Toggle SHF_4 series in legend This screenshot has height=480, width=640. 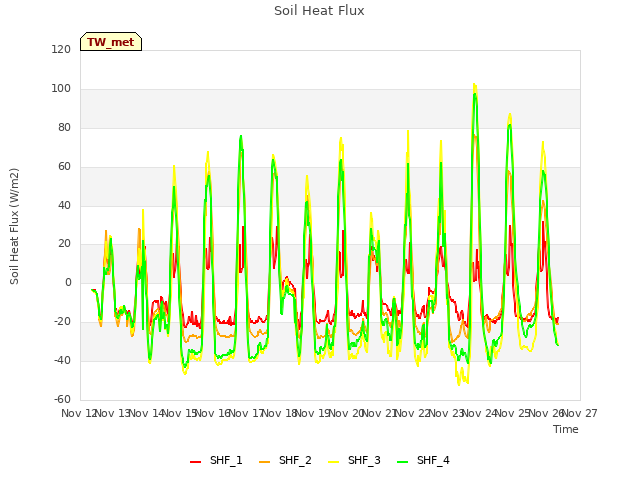coord(423,460)
